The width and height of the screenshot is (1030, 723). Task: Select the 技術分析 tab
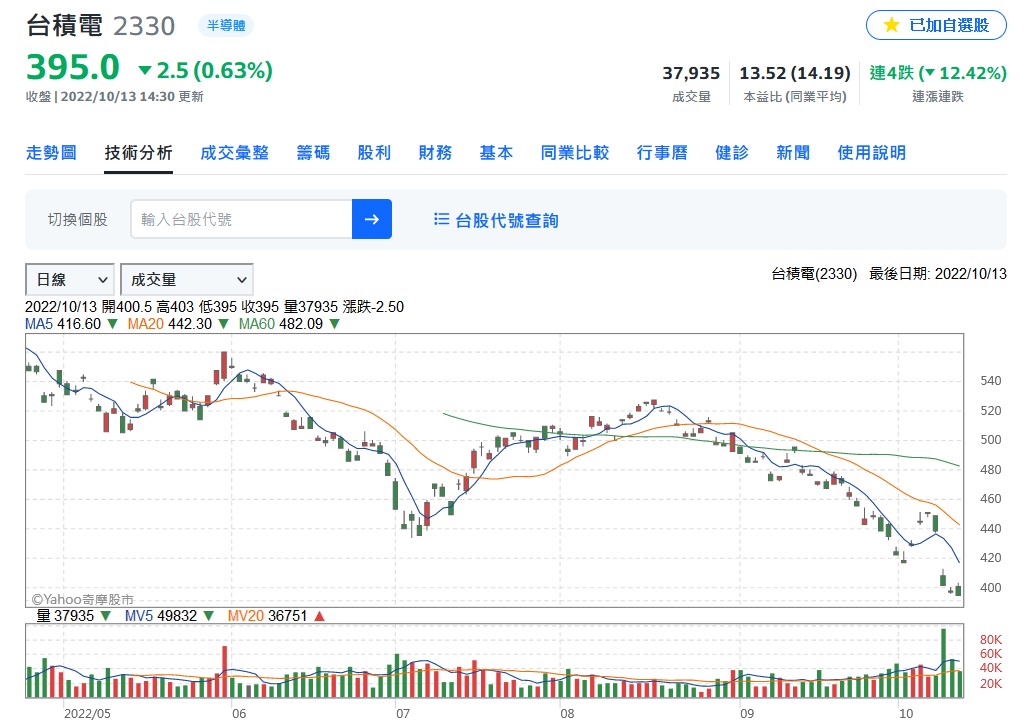pos(139,153)
